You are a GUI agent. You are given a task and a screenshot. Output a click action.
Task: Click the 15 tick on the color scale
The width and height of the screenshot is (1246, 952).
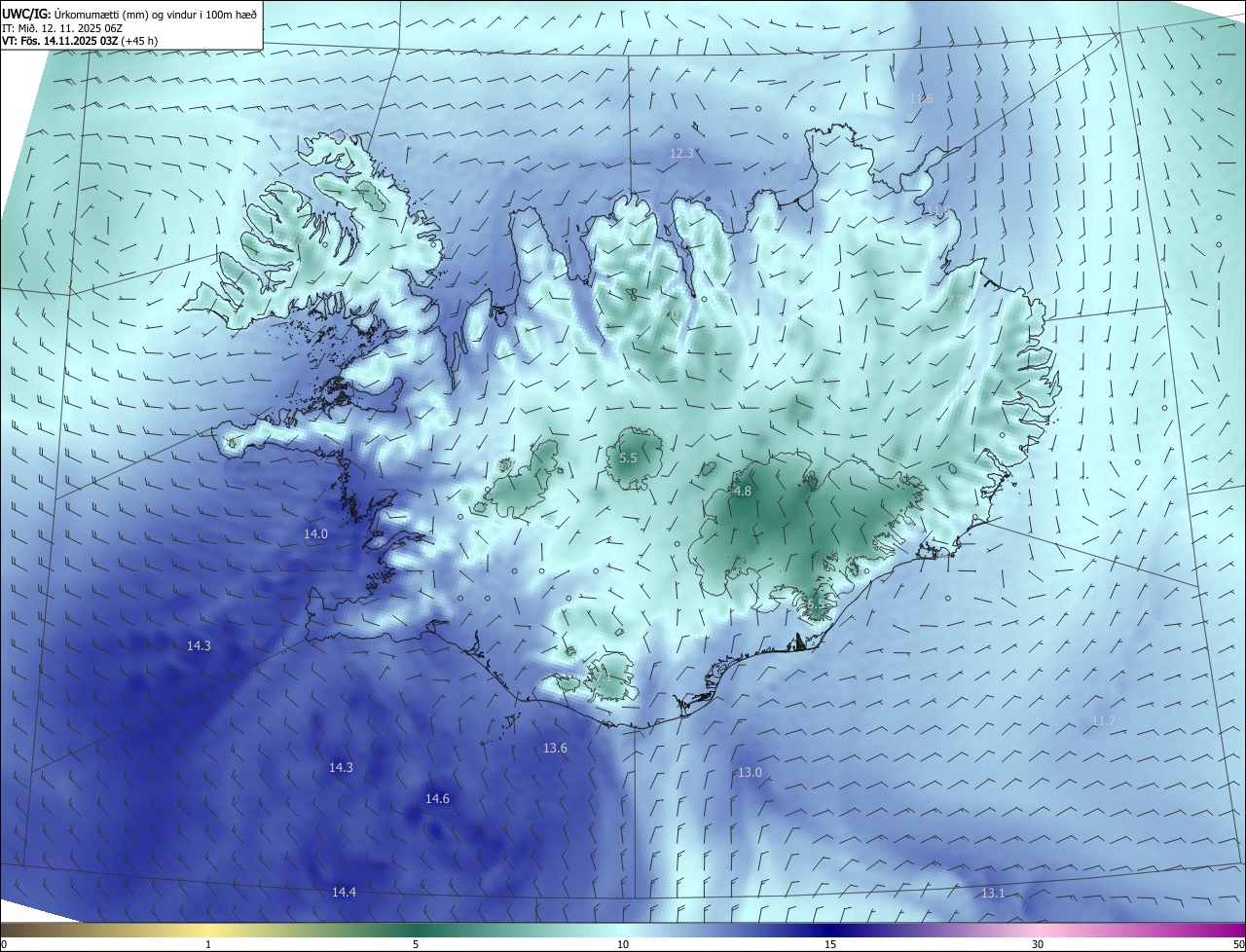(x=830, y=944)
